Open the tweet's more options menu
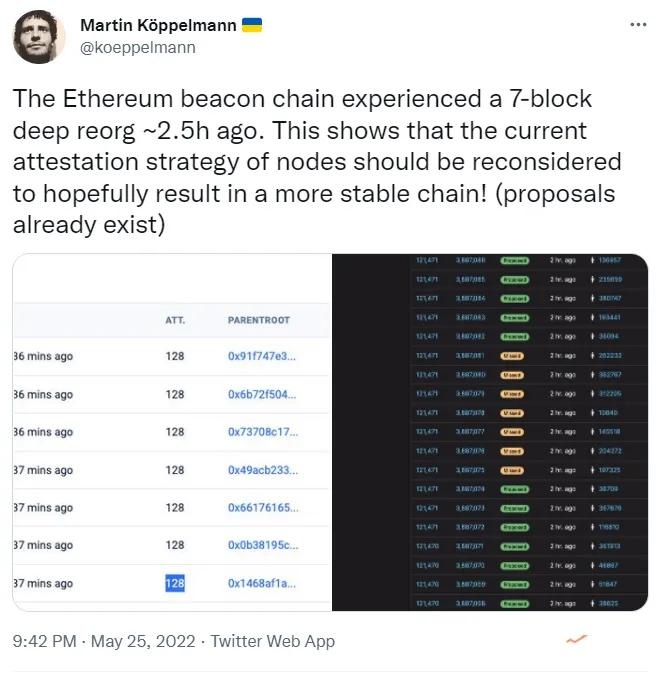 coord(637,24)
